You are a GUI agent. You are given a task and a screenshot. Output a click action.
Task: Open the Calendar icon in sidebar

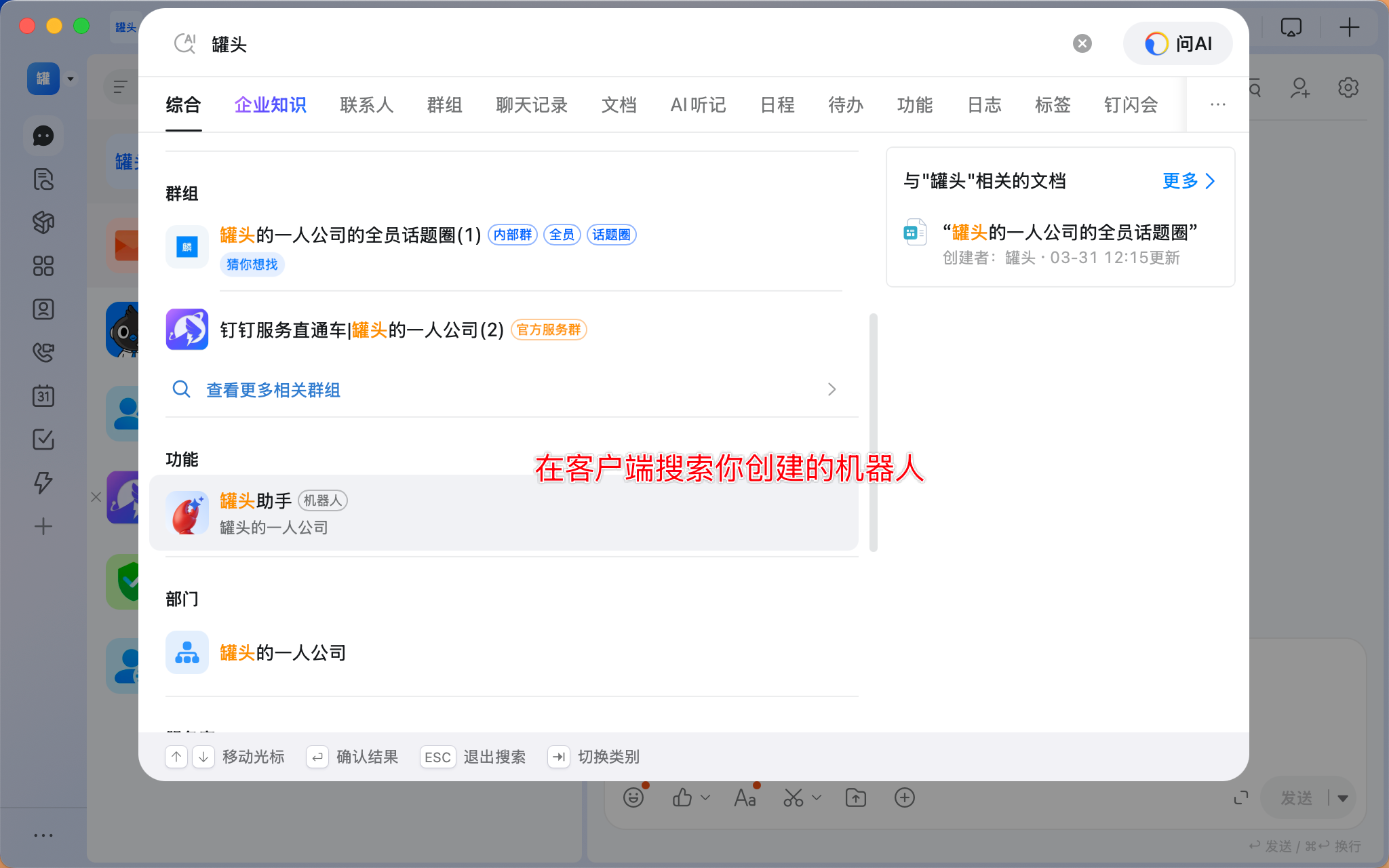(x=43, y=396)
